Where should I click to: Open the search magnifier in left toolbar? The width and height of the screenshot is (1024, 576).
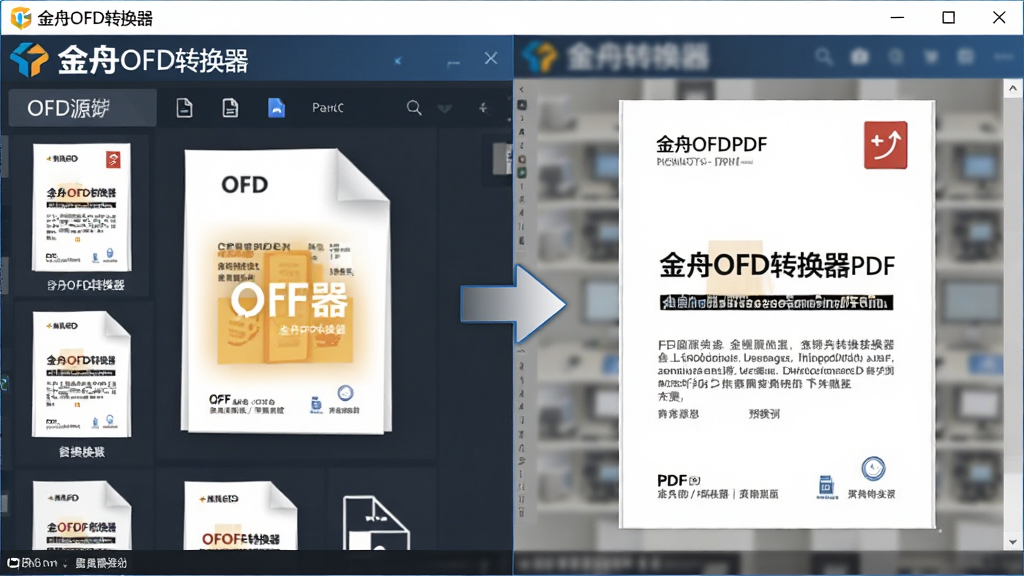tap(414, 108)
